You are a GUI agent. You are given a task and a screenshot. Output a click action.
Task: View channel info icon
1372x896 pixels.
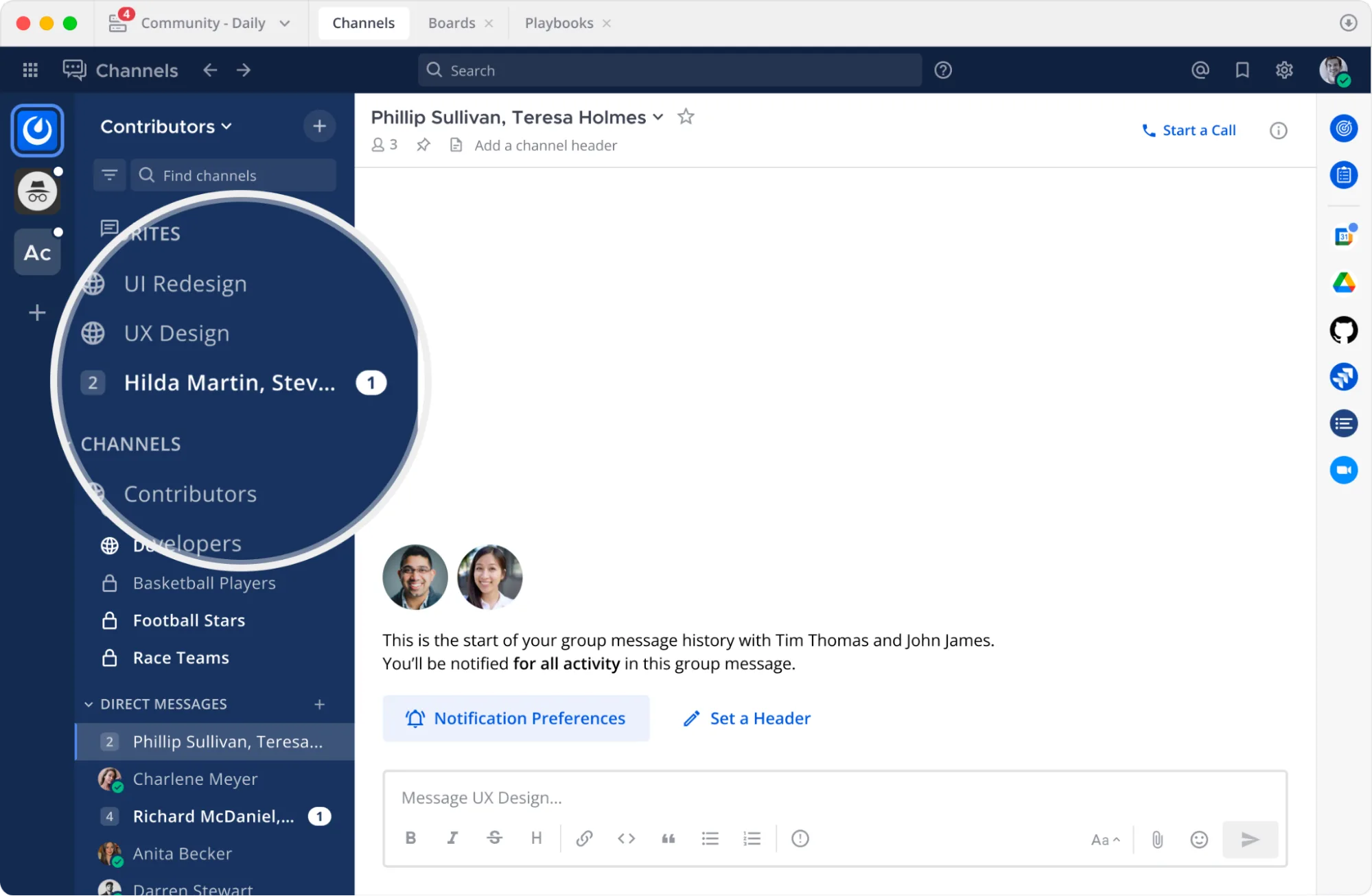point(1278,130)
